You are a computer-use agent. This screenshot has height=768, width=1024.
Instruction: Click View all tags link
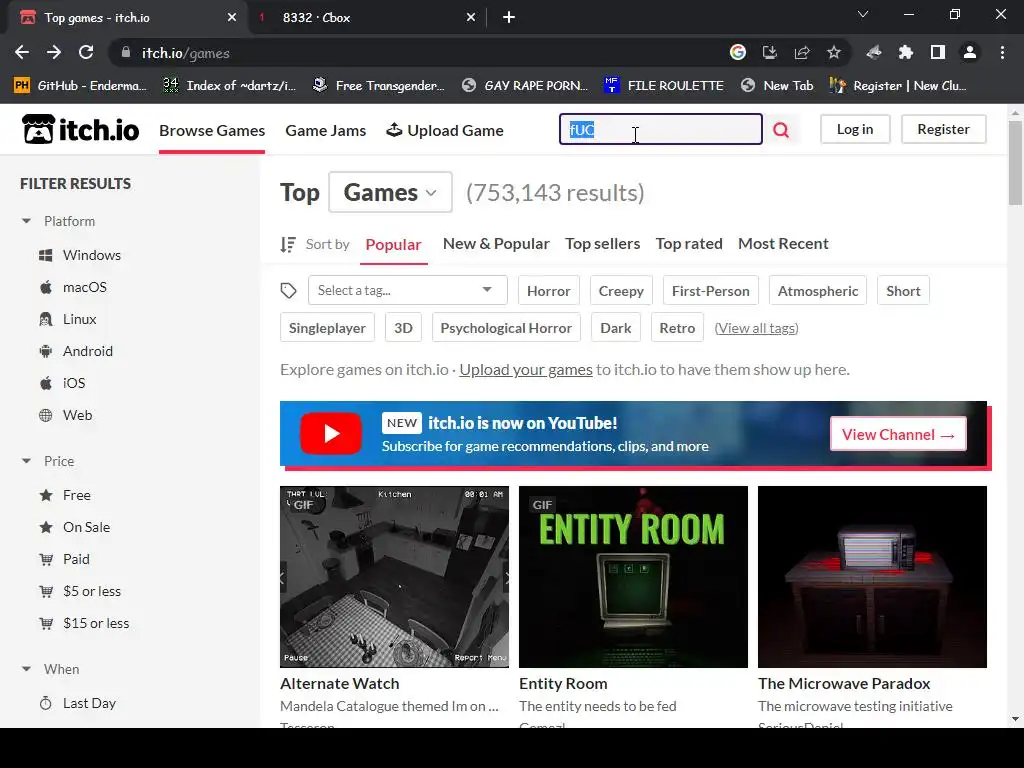pyautogui.click(x=756, y=328)
